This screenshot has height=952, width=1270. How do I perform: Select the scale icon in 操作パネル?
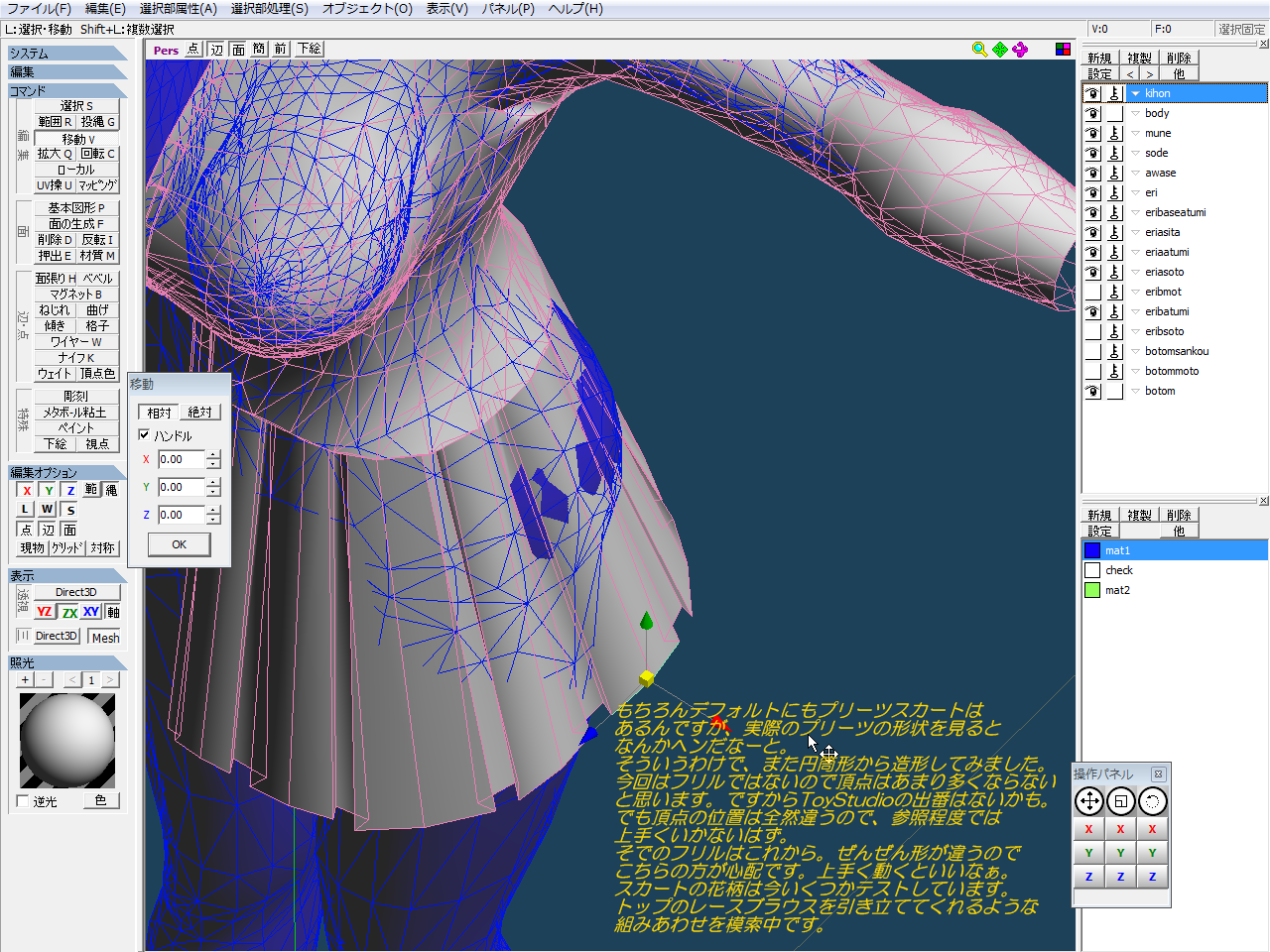1120,801
